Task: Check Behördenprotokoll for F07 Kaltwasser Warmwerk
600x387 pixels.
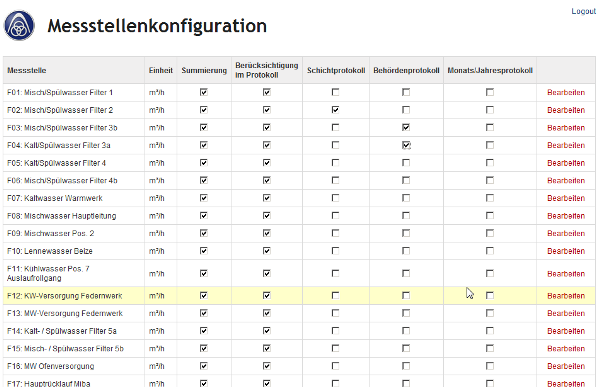Action: click(406, 198)
